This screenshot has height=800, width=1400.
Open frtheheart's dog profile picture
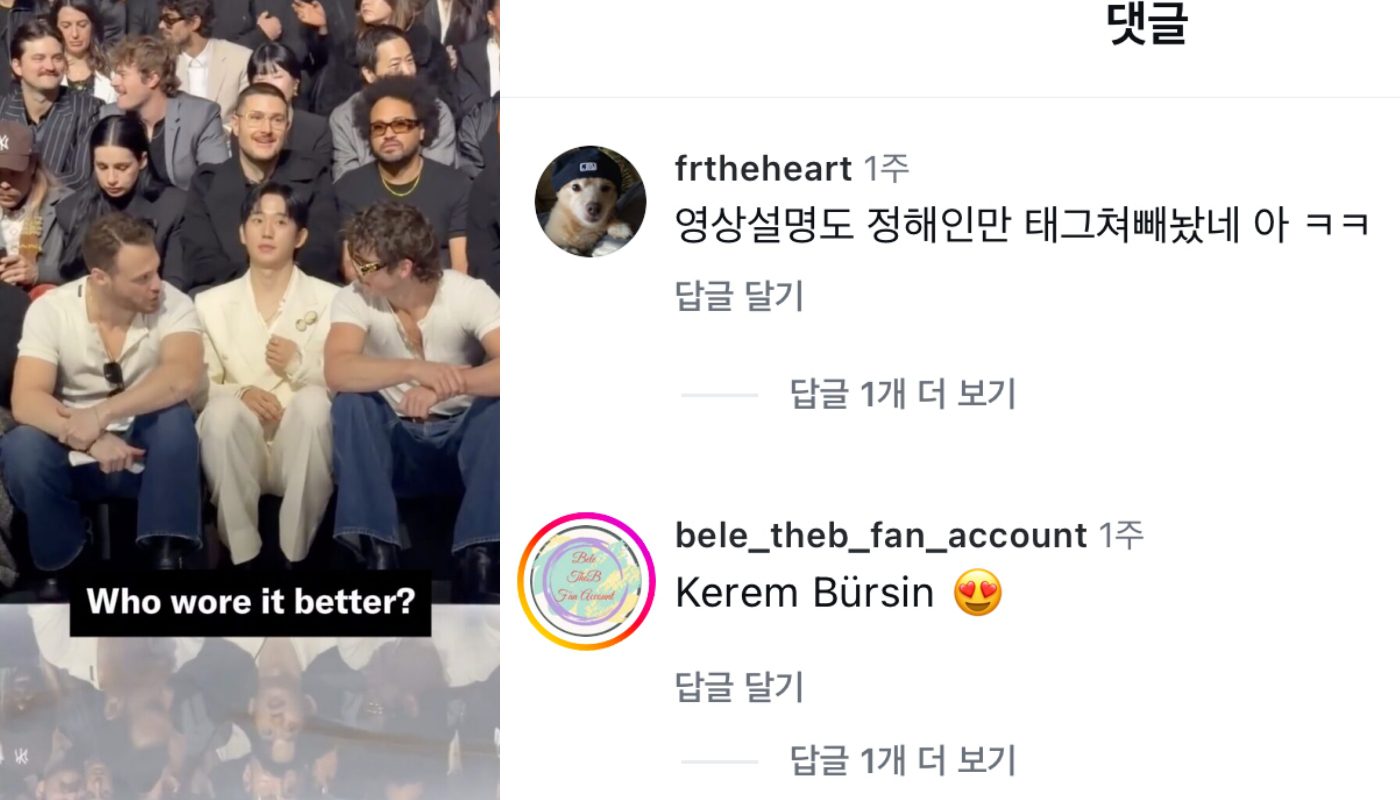click(590, 201)
